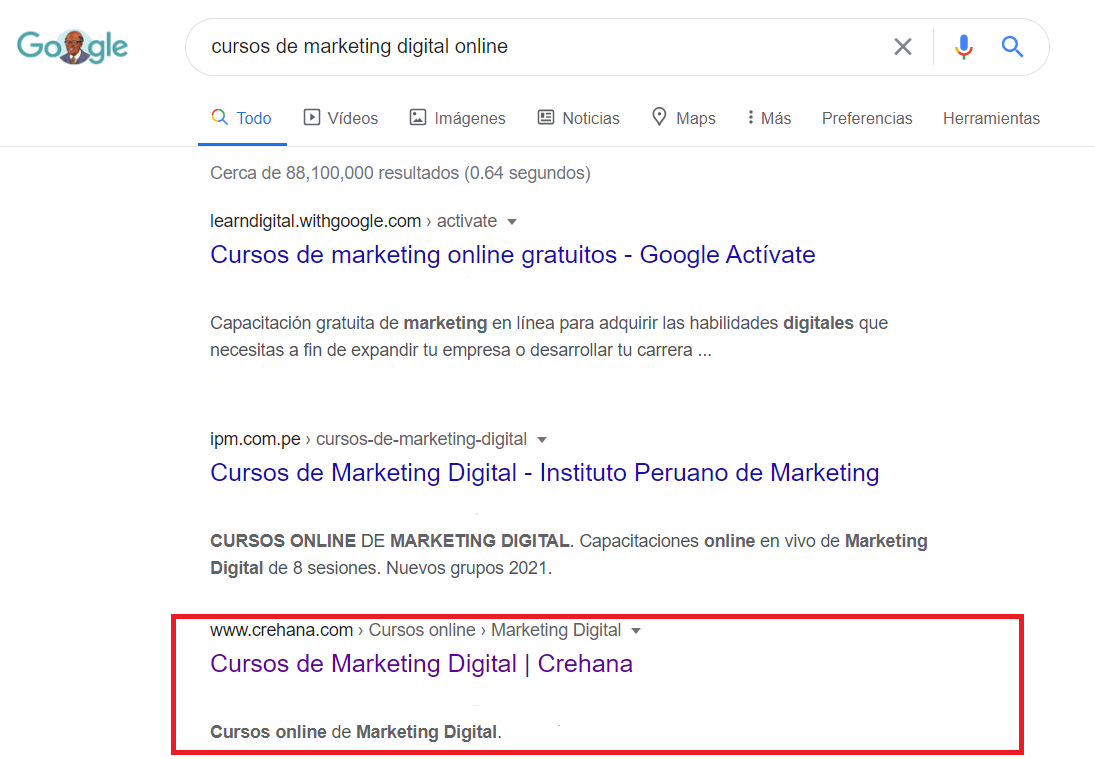Viewport: 1095px width, 759px height.
Task: Open the Crehana marketing courses result
Action: 421,664
